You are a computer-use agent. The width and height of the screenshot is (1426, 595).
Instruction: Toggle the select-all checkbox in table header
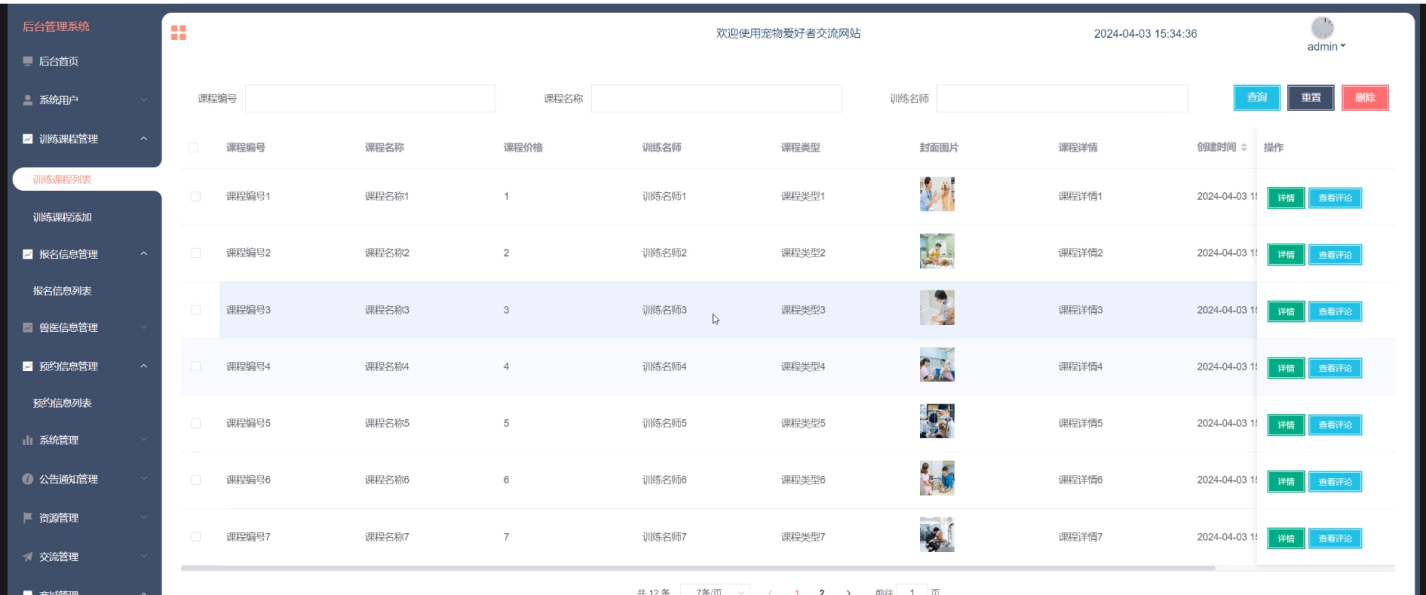pos(194,148)
